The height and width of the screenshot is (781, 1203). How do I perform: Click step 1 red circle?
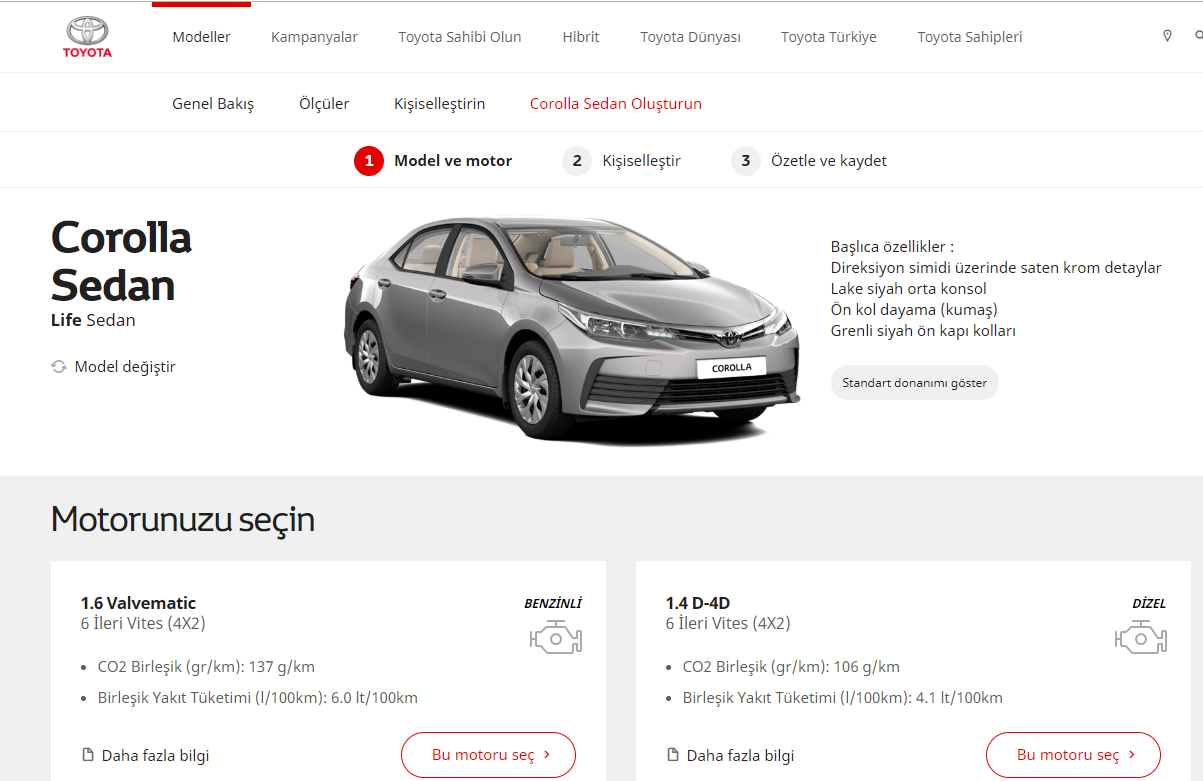point(369,160)
